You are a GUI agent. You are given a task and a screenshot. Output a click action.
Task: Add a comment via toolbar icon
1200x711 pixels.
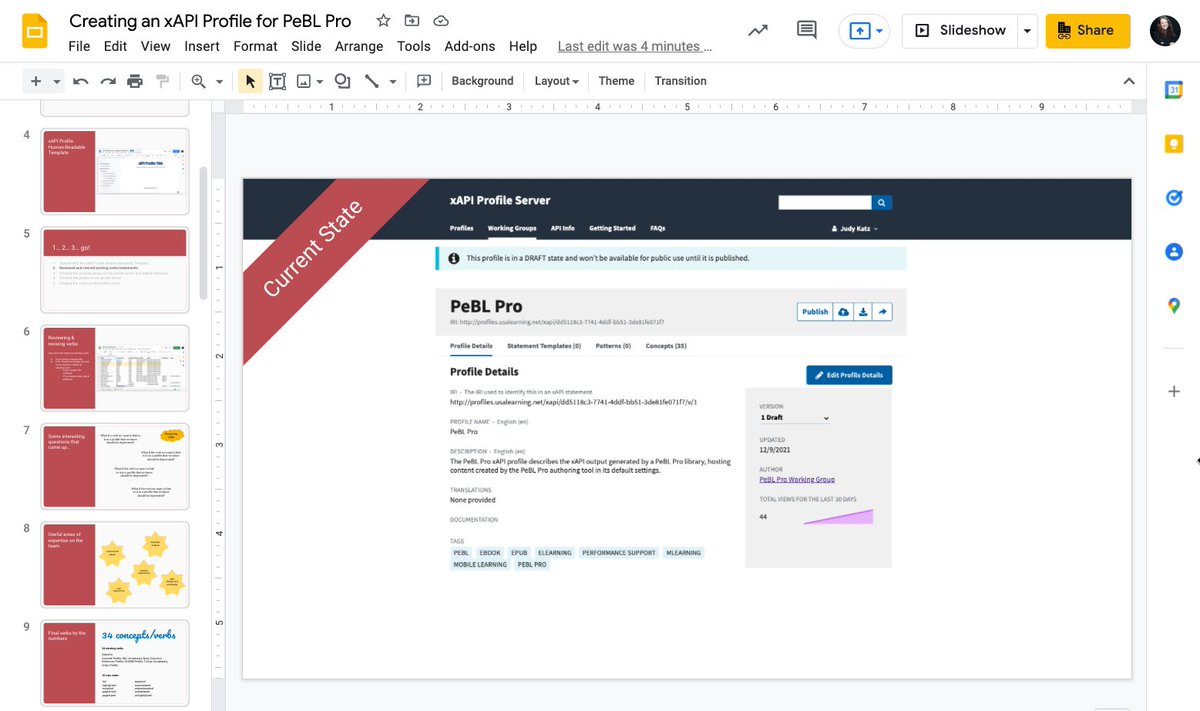pos(424,81)
